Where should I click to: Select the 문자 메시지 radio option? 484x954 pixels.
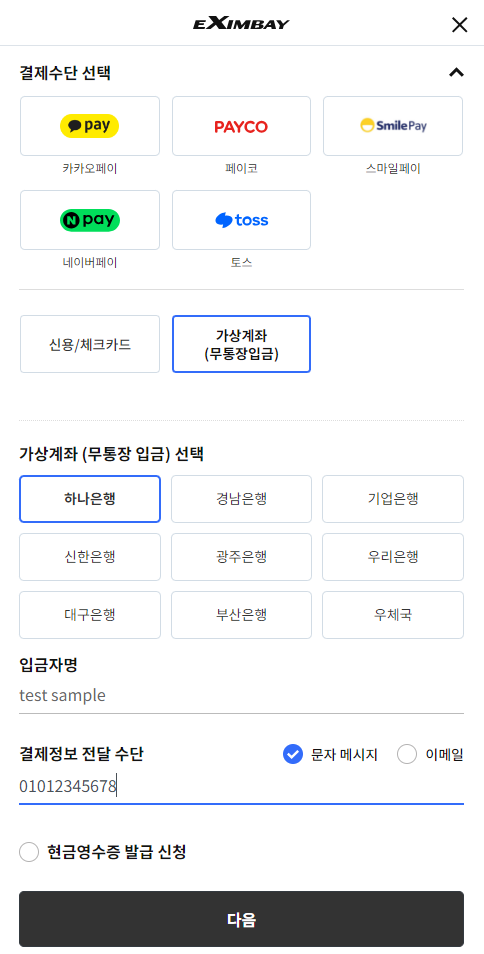click(293, 755)
